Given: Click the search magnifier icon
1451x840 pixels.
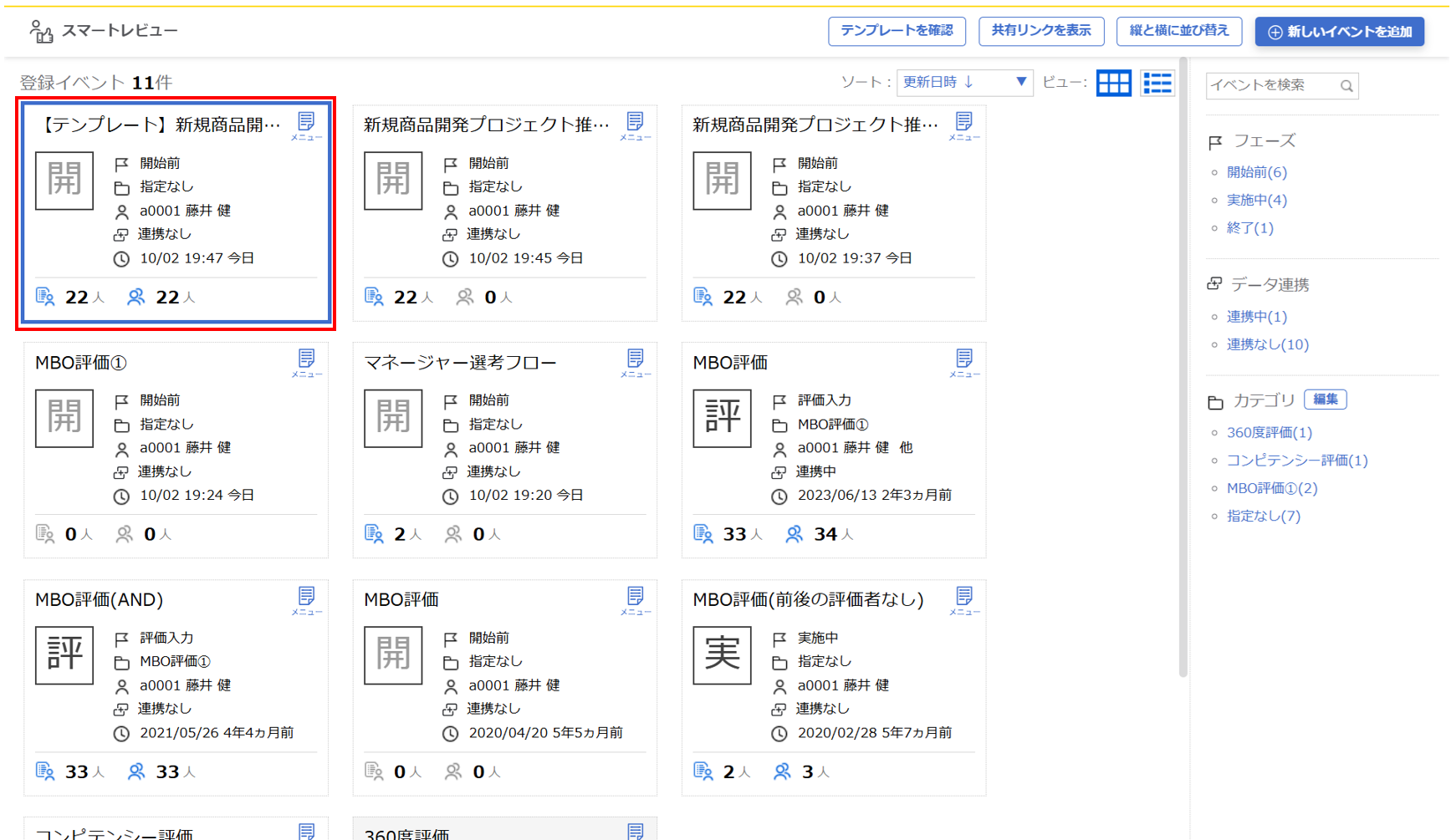Looking at the screenshot, I should tap(1346, 86).
